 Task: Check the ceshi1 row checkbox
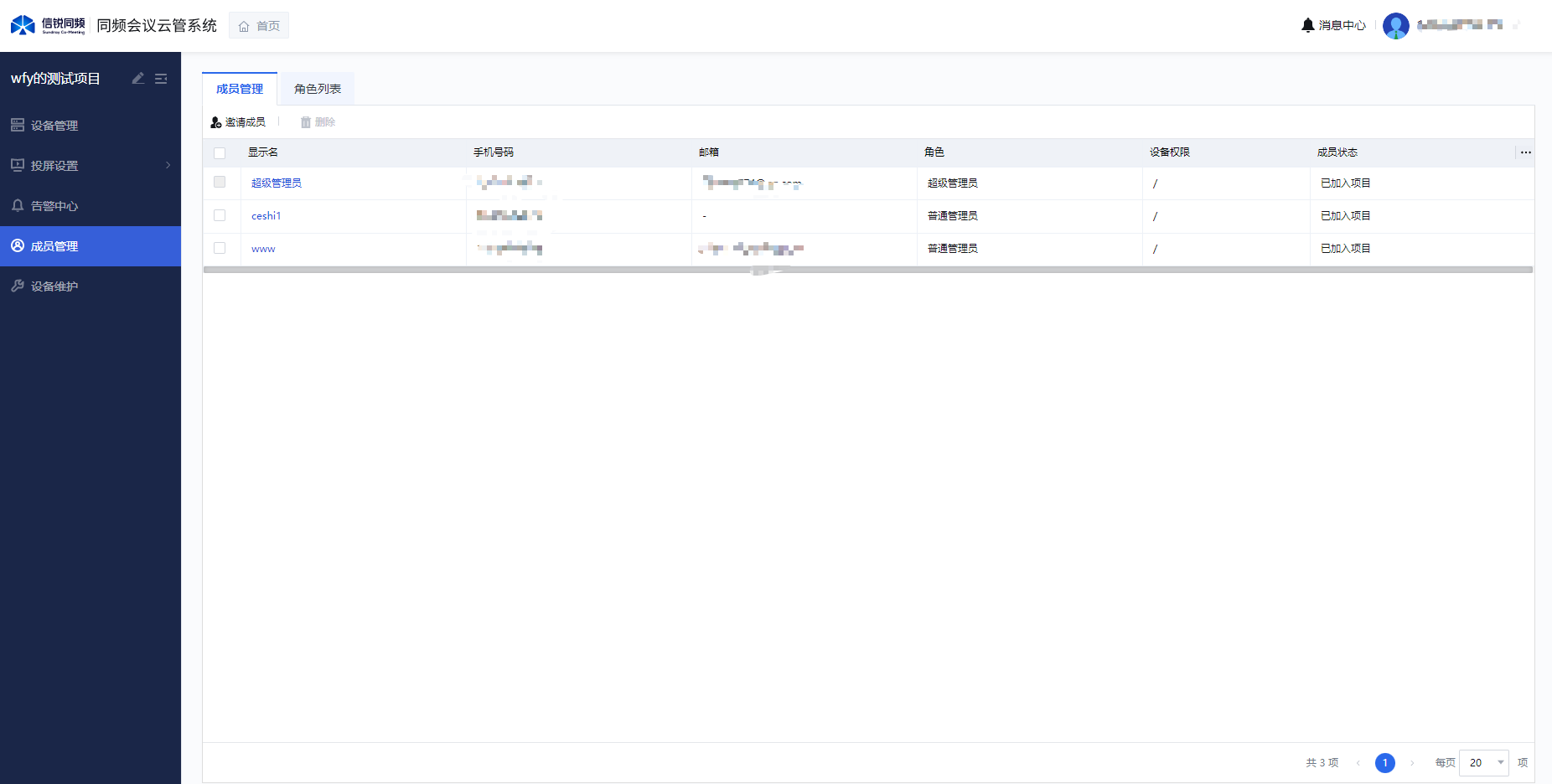(220, 215)
